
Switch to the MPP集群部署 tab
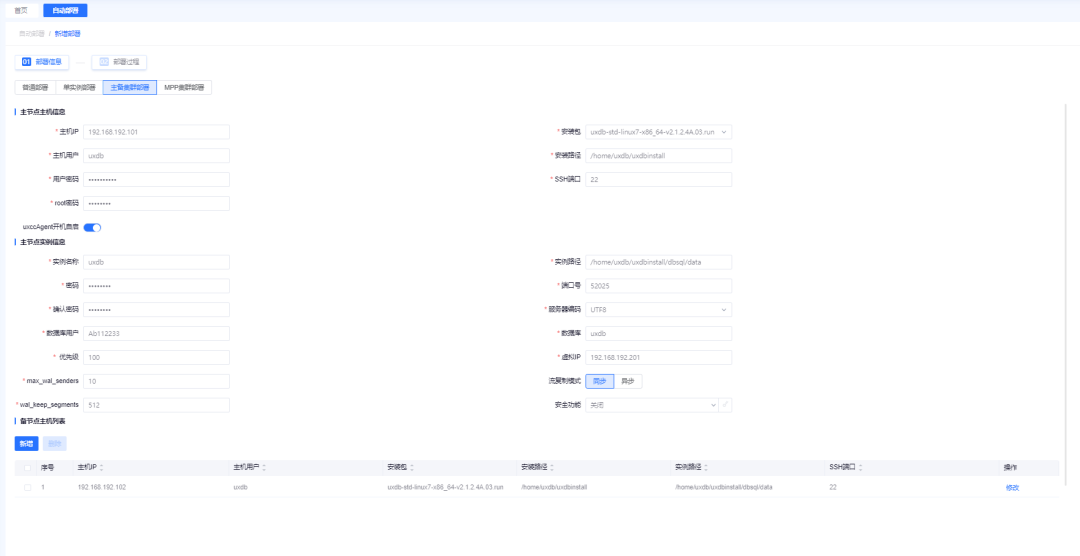click(x=184, y=87)
